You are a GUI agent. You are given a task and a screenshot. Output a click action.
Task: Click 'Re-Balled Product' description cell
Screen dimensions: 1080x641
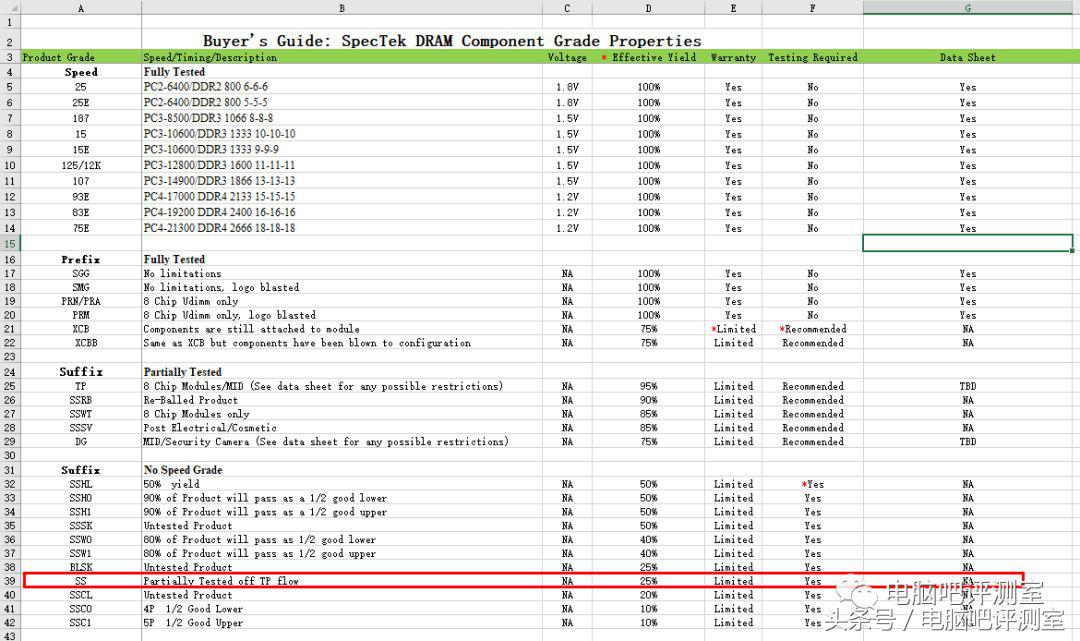[342, 400]
